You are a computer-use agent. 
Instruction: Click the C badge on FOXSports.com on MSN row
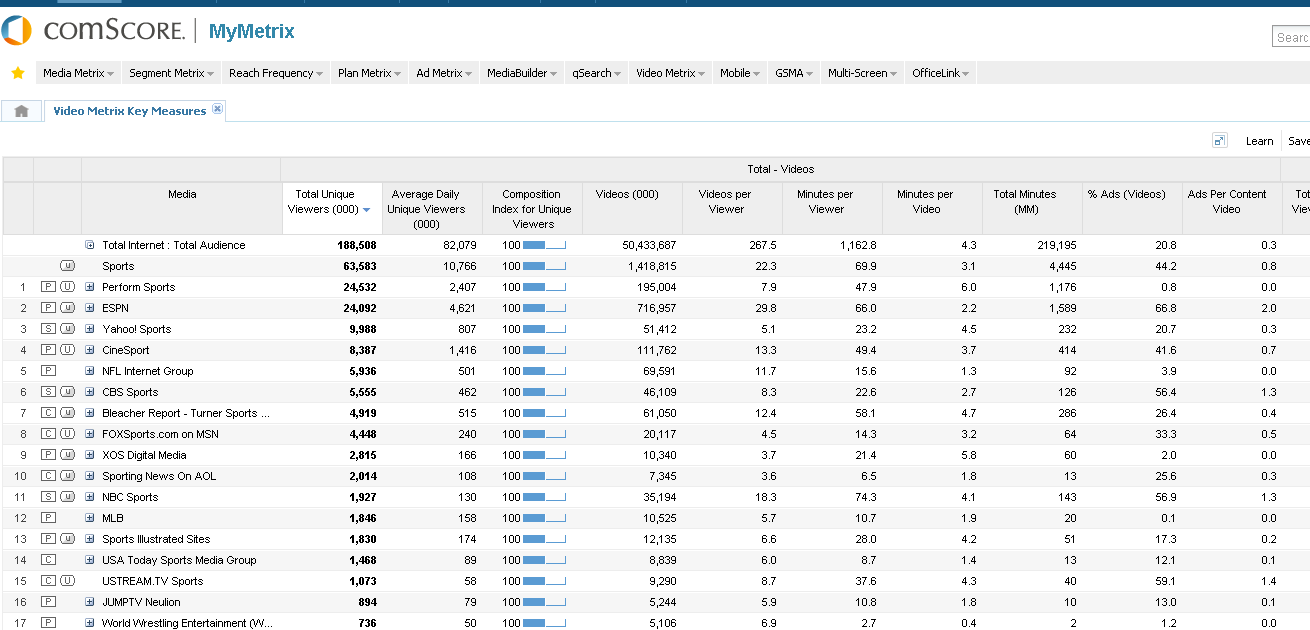point(47,434)
